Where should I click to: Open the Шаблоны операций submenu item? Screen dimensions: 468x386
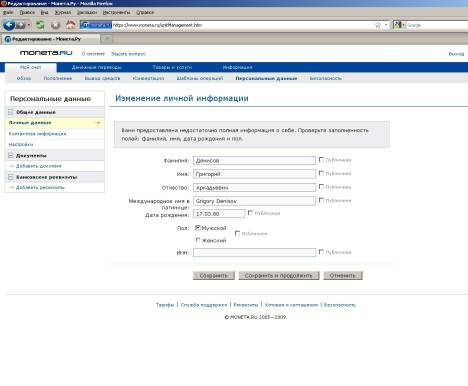click(x=200, y=78)
